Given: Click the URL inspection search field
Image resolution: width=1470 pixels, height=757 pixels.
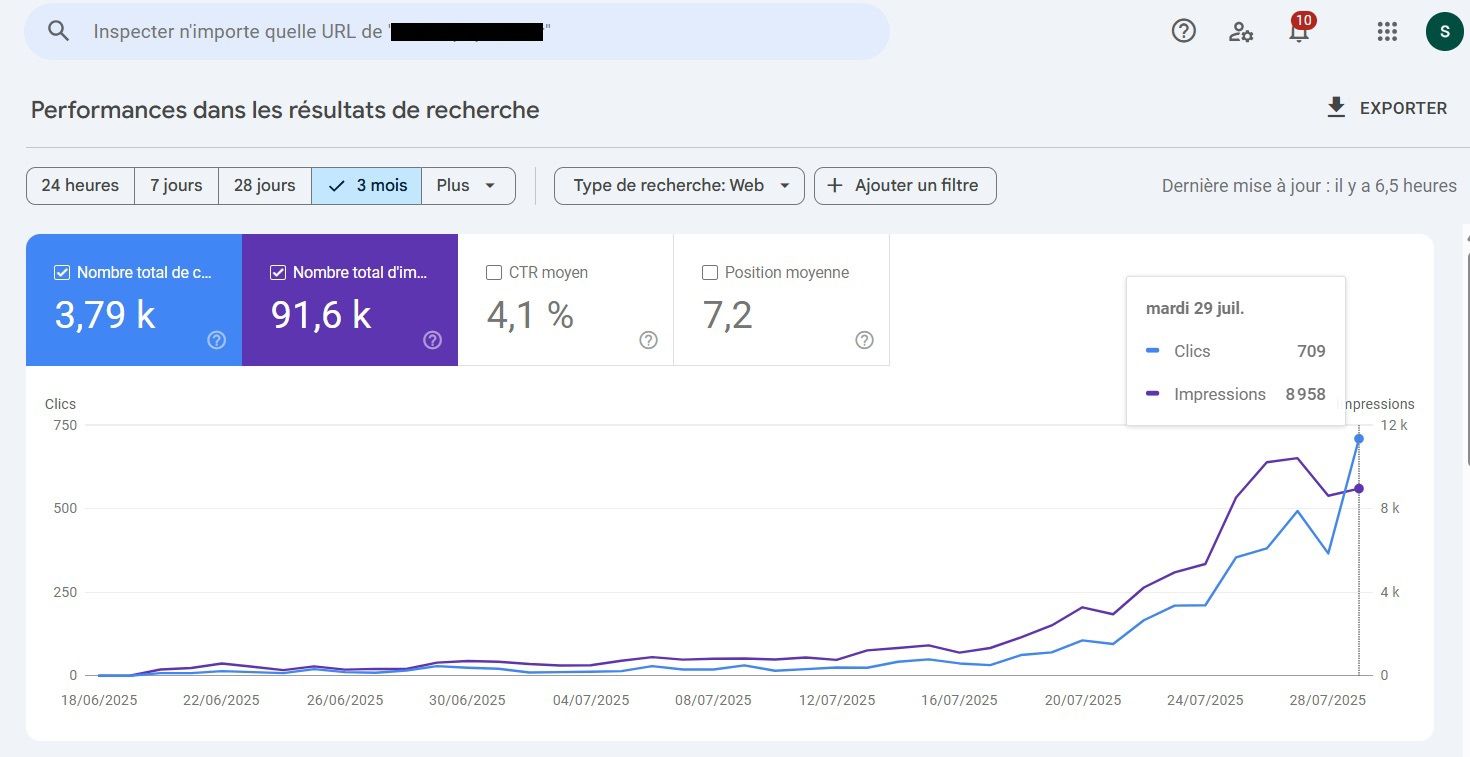Looking at the screenshot, I should [x=457, y=31].
